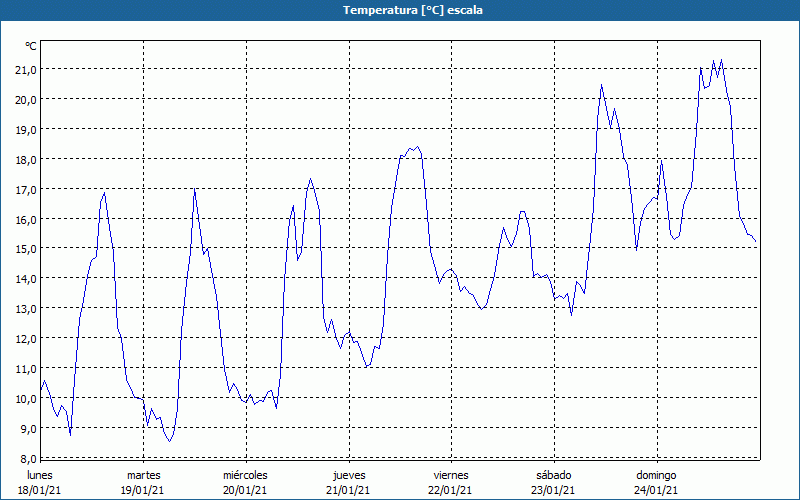Viewport: 800px width, 500px height.
Task: Click the '11,0' y-axis label
Action: [x=26, y=368]
